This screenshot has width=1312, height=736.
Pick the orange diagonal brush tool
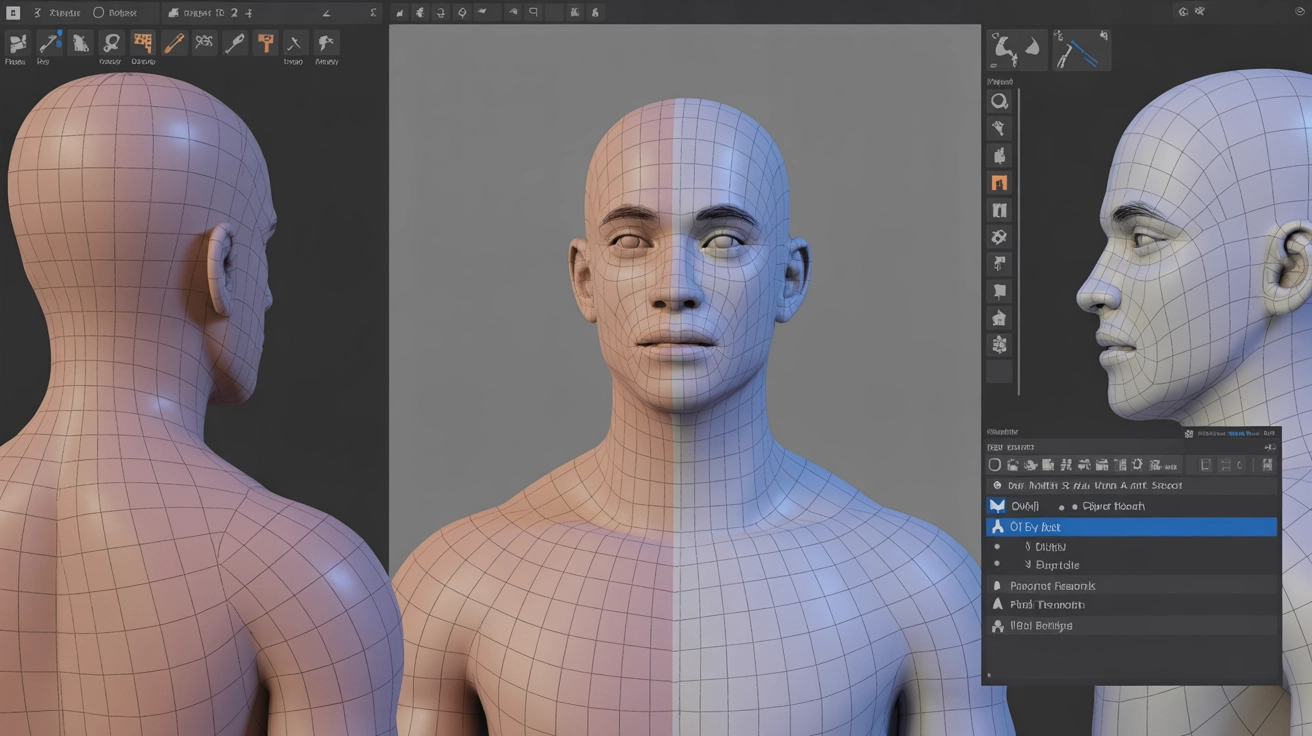coord(174,43)
